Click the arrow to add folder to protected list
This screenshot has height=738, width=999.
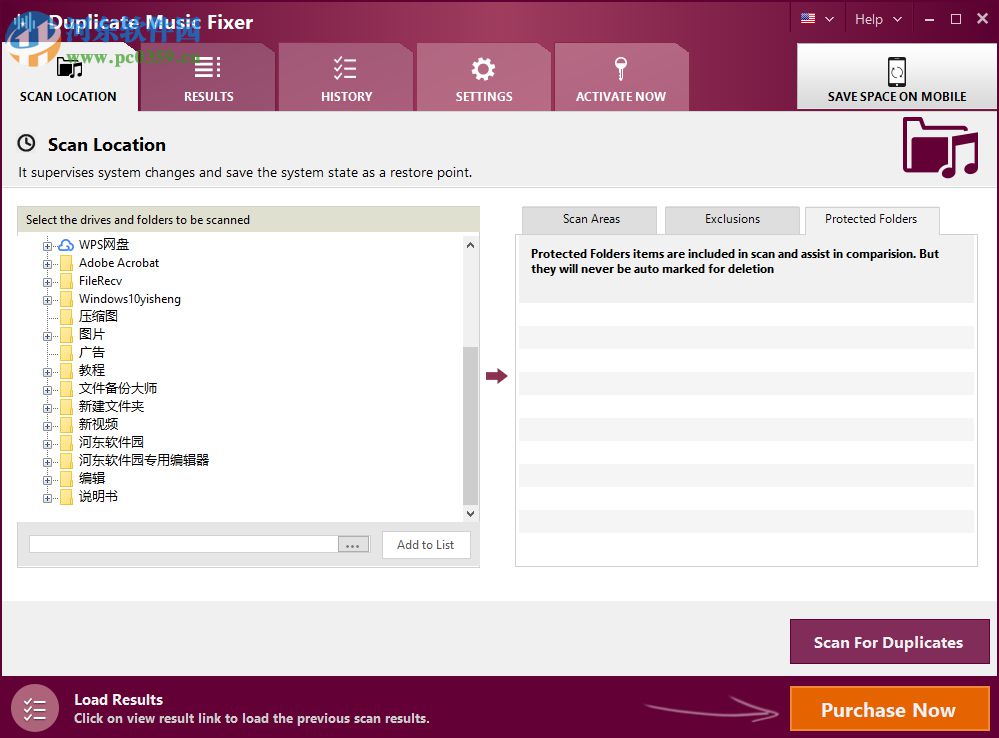496,376
